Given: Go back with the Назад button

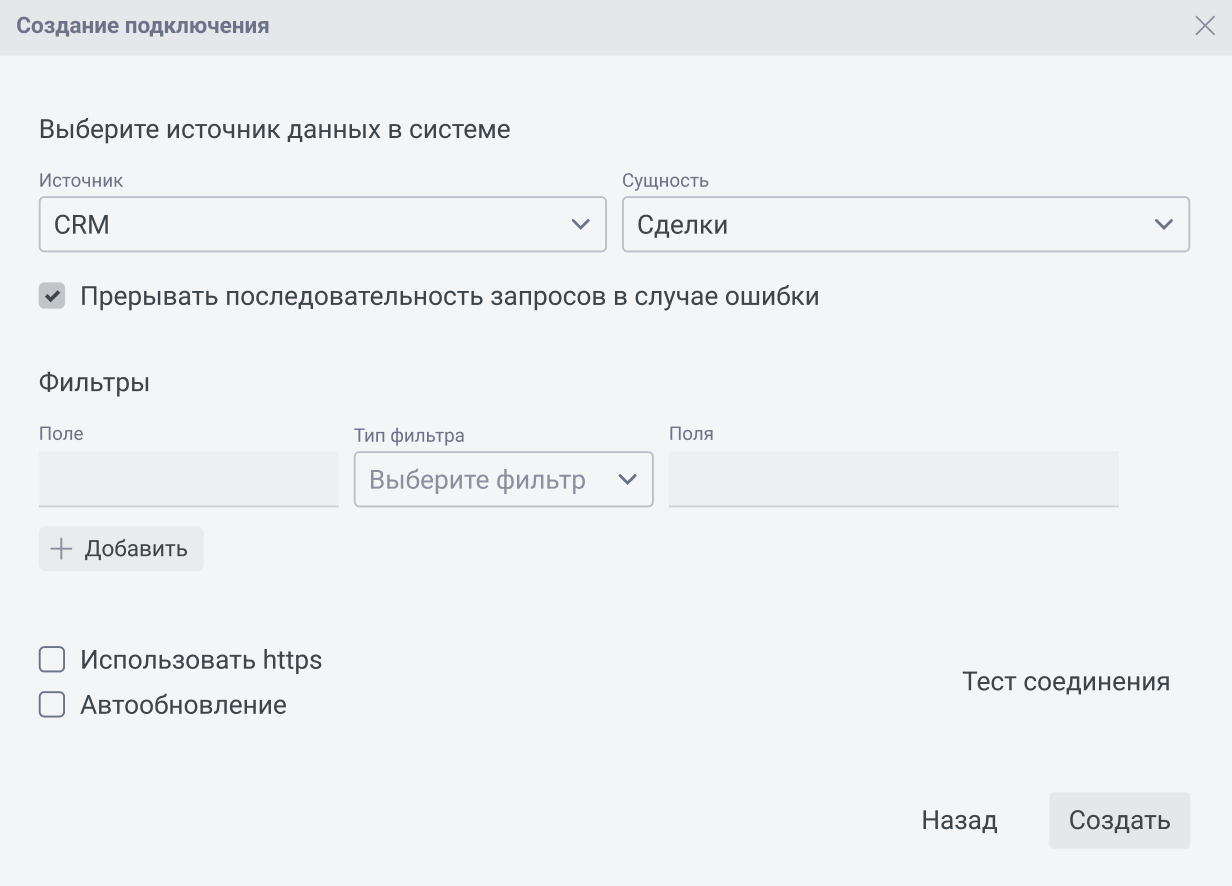Looking at the screenshot, I should (960, 821).
